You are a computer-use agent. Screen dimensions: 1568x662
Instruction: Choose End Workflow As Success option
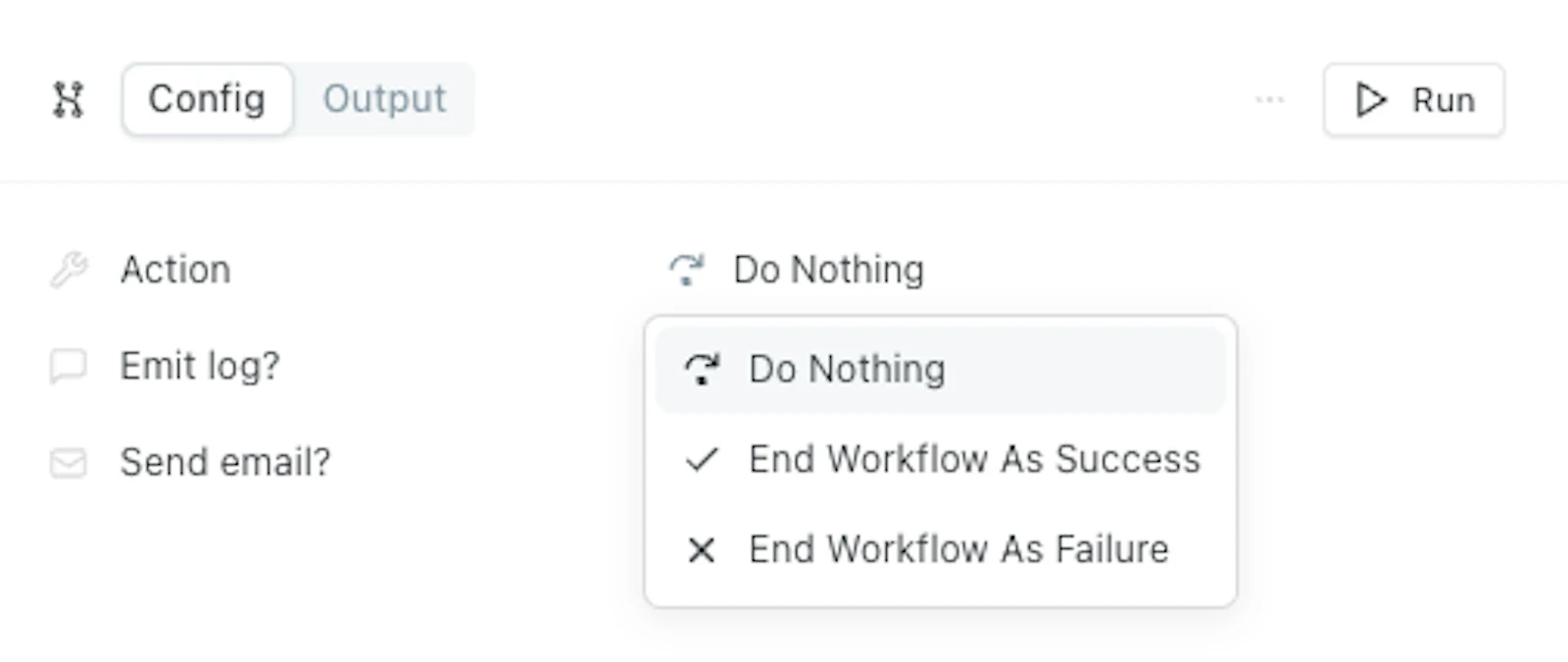click(941, 459)
